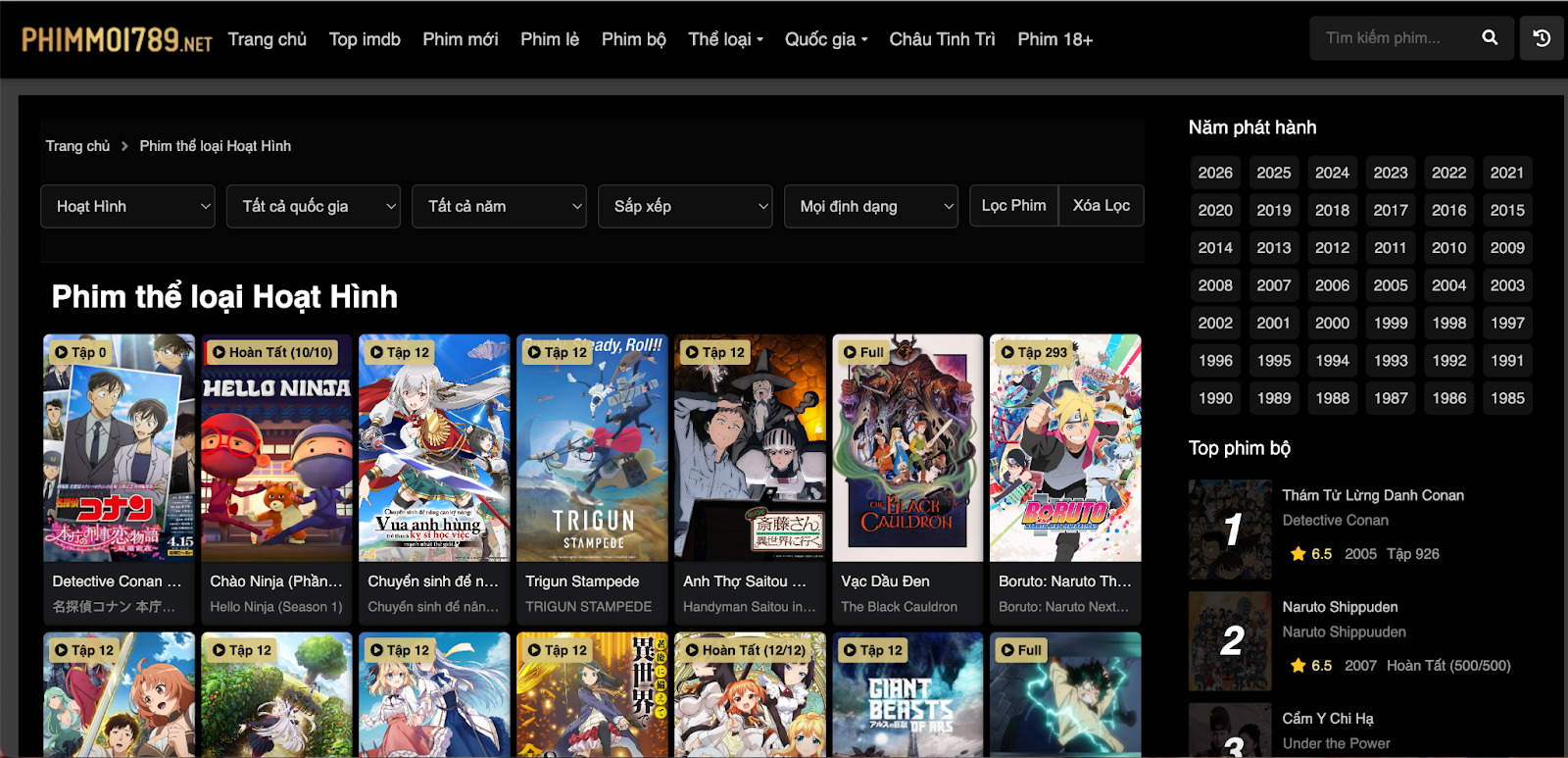
Task: Open Giant Beasts of Ars poster
Action: click(x=908, y=695)
